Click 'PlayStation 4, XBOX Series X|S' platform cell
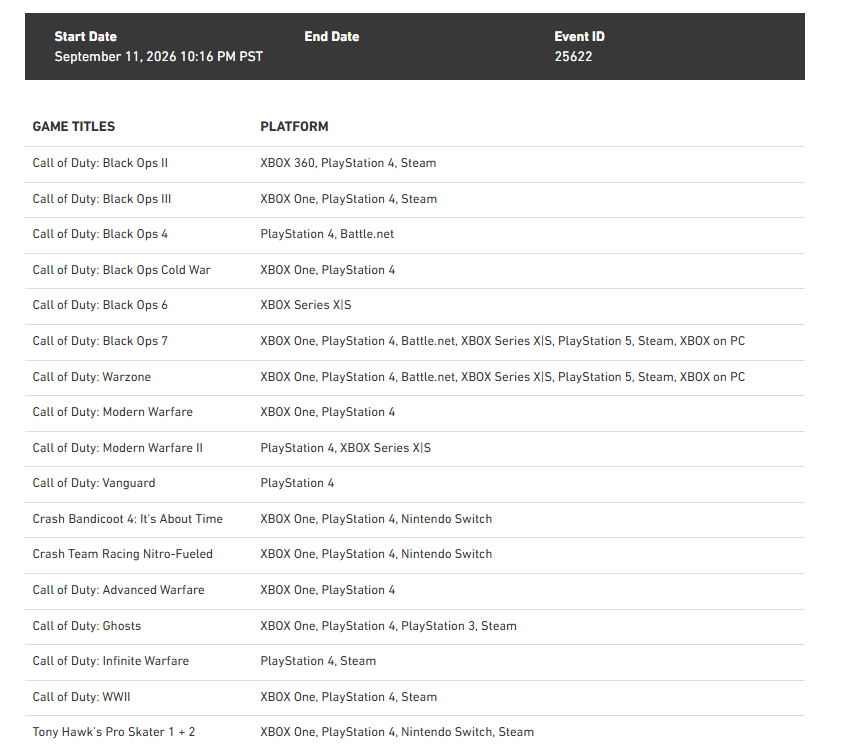This screenshot has width=844, height=755. point(346,448)
